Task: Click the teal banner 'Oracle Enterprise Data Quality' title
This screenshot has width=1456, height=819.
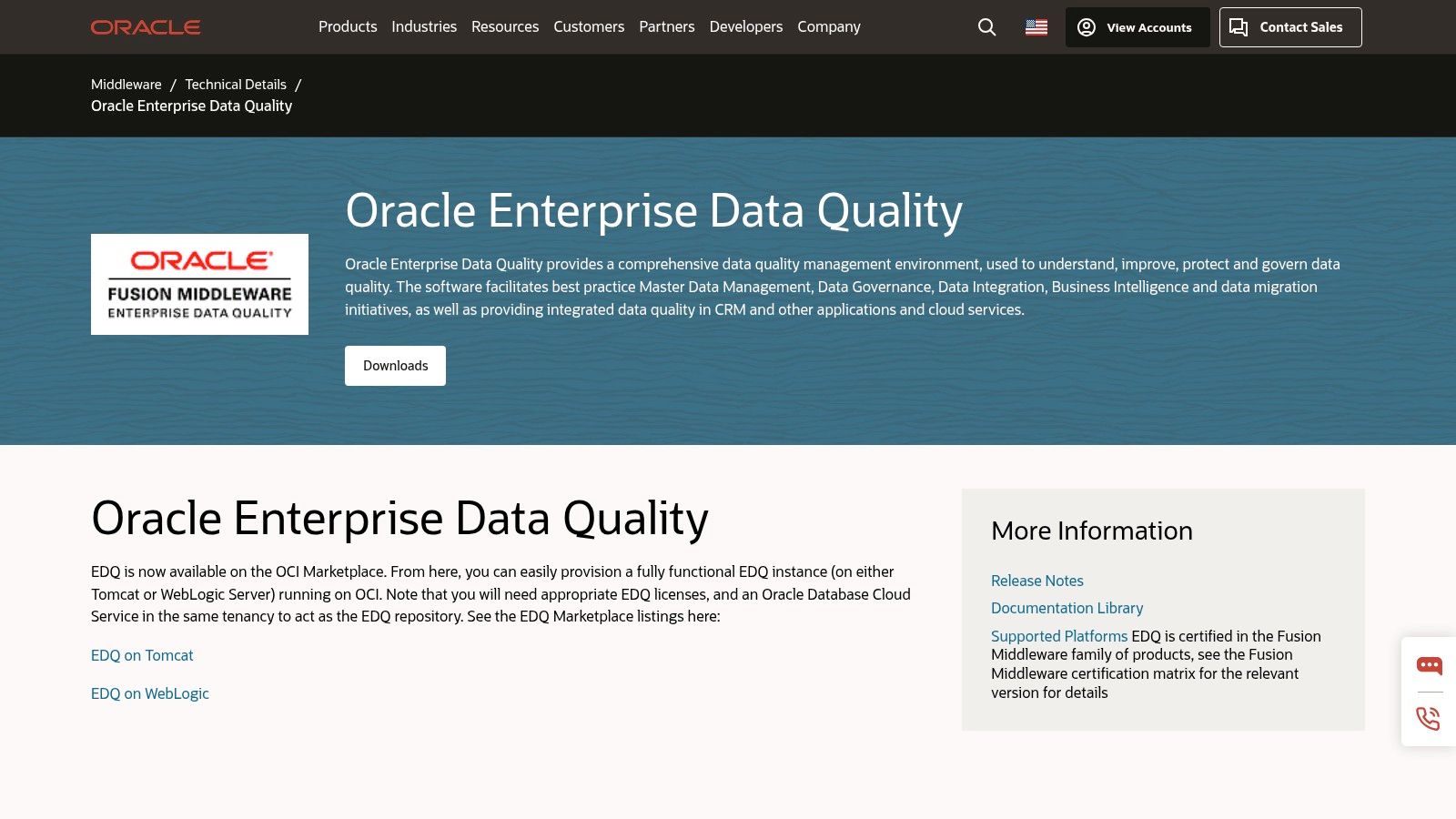Action: [x=653, y=211]
